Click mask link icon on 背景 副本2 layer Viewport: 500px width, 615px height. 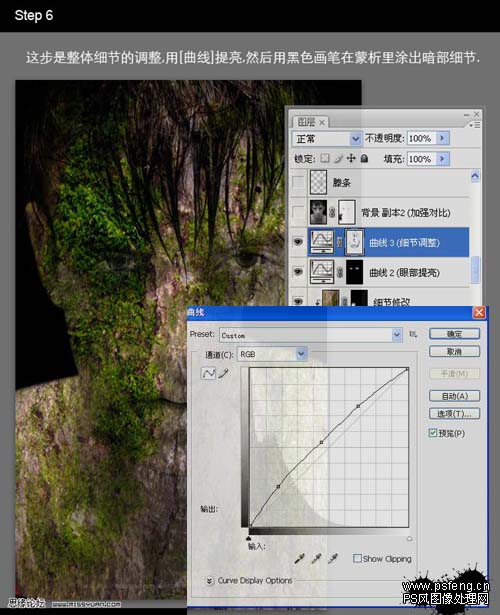pyautogui.click(x=332, y=213)
